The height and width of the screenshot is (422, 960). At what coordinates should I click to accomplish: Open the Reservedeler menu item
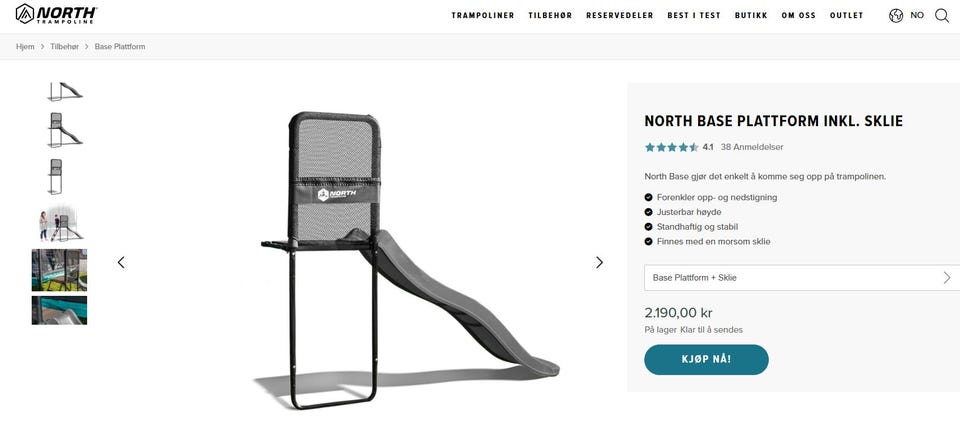620,15
